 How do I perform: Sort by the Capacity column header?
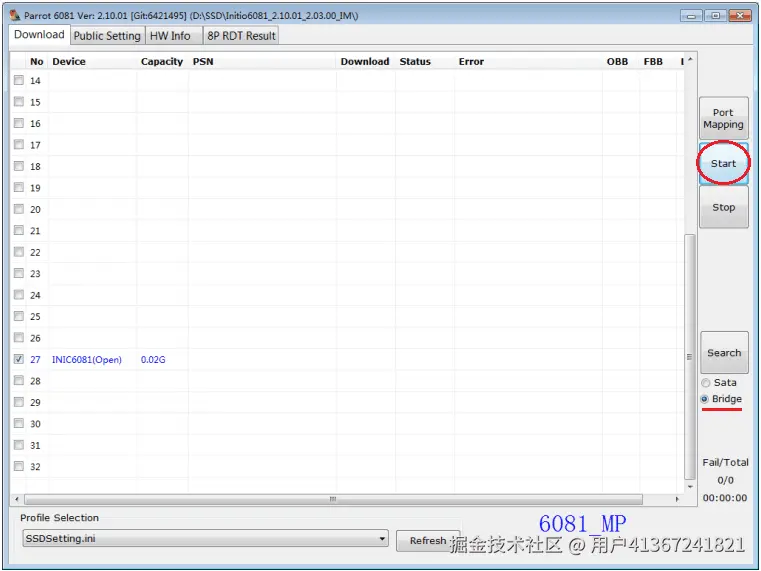(x=162, y=62)
